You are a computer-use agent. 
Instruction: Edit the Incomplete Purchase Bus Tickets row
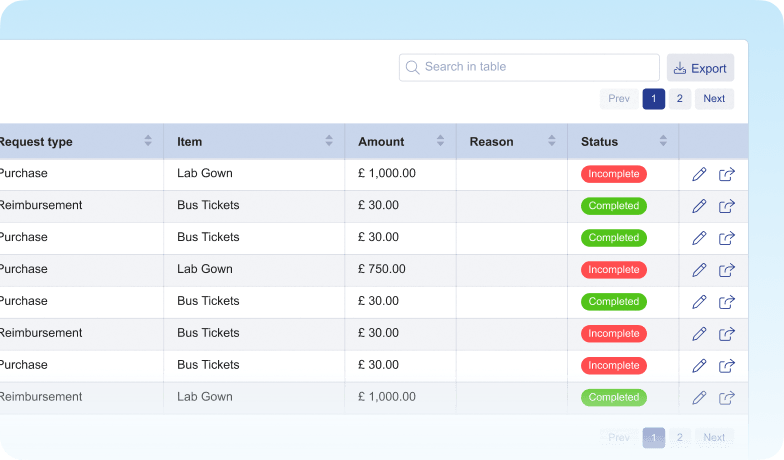pos(699,366)
